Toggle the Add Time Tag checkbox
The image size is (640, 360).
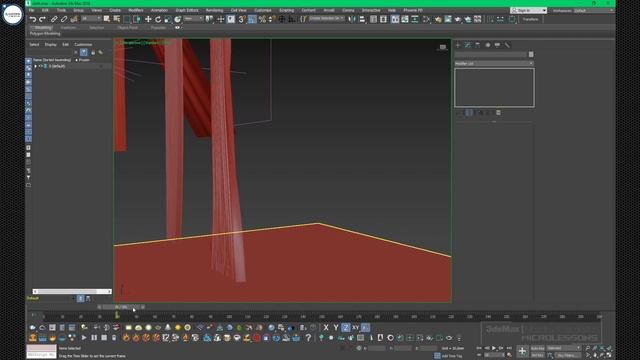[437, 356]
